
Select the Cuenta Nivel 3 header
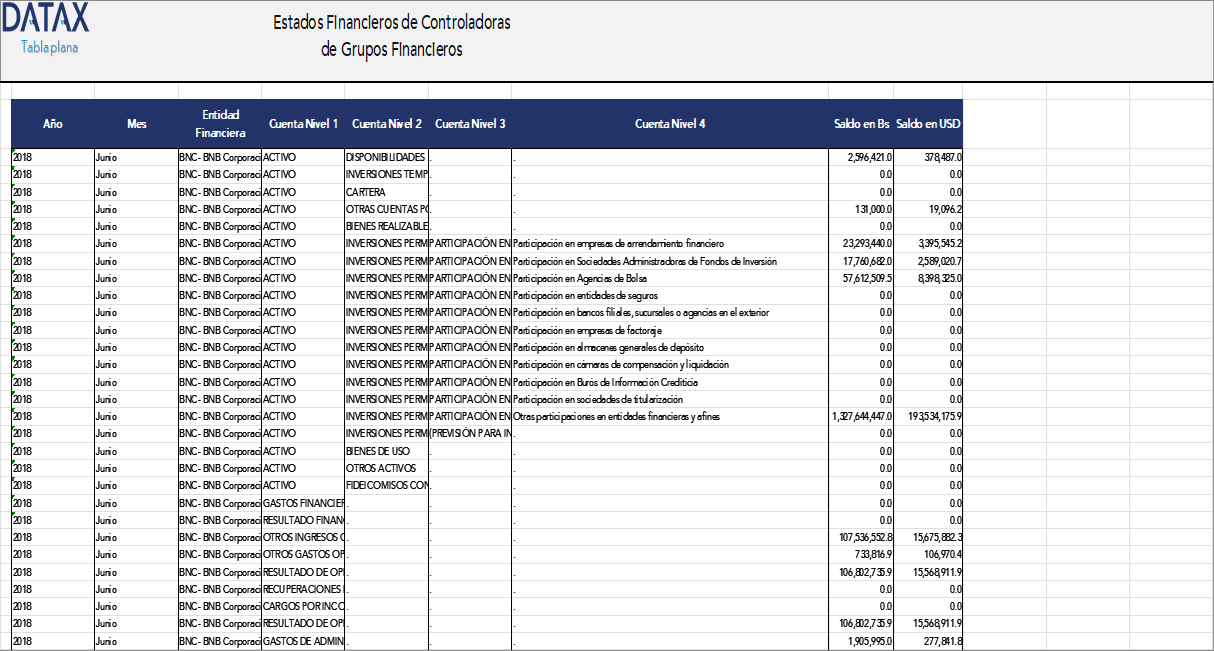click(470, 124)
